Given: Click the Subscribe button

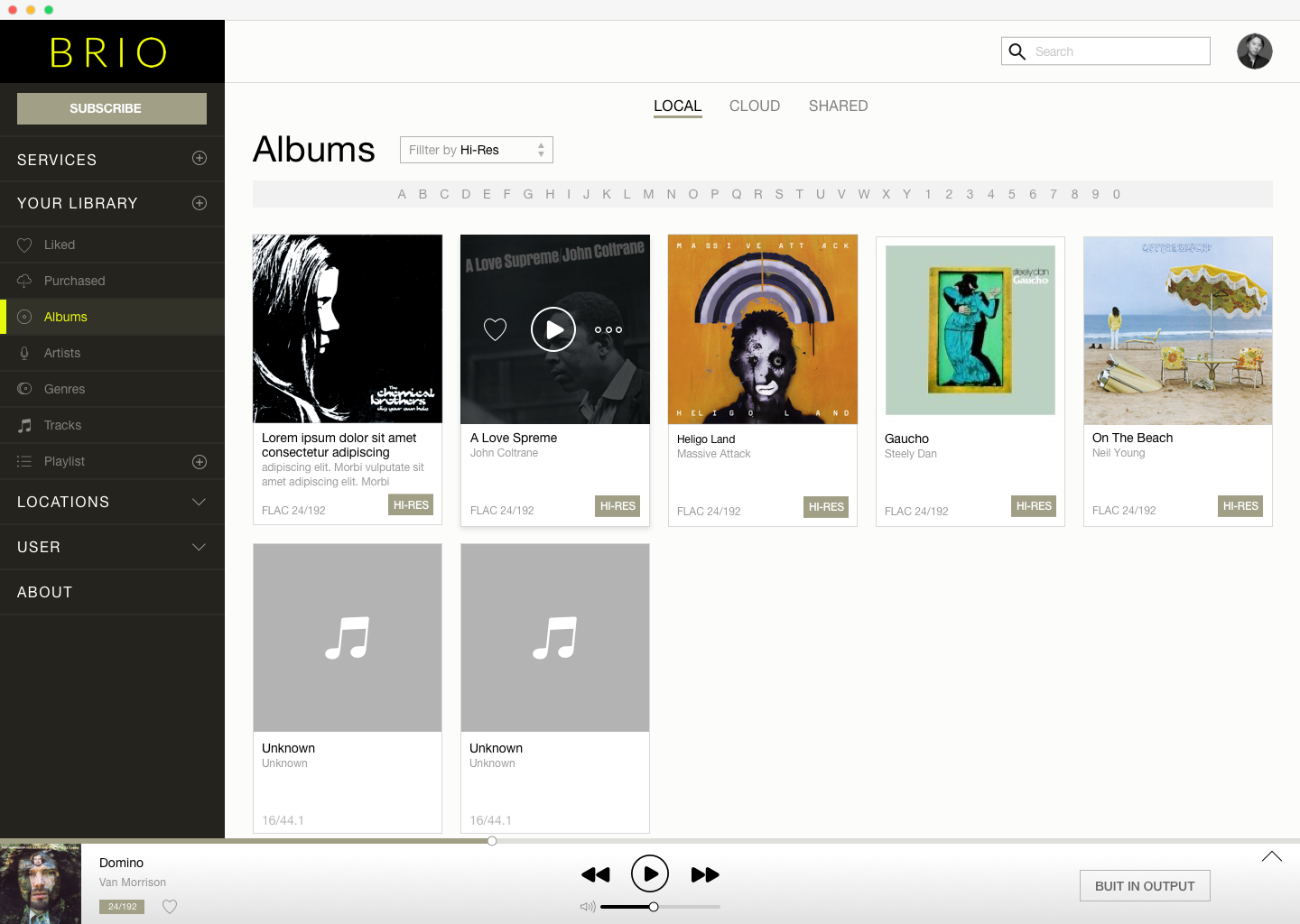Looking at the screenshot, I should pos(112,108).
